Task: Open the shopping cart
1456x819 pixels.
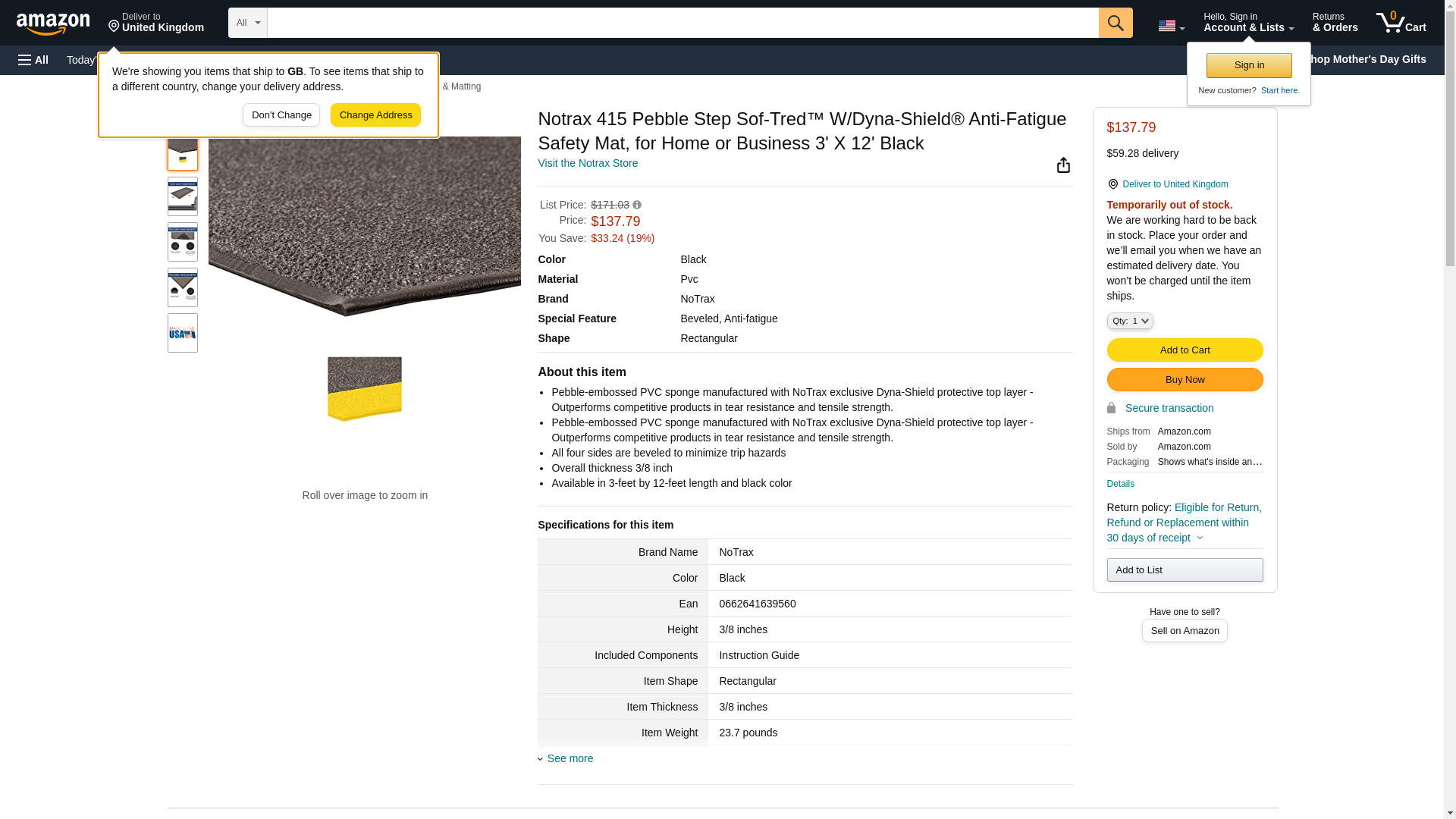Action: coord(1401,23)
